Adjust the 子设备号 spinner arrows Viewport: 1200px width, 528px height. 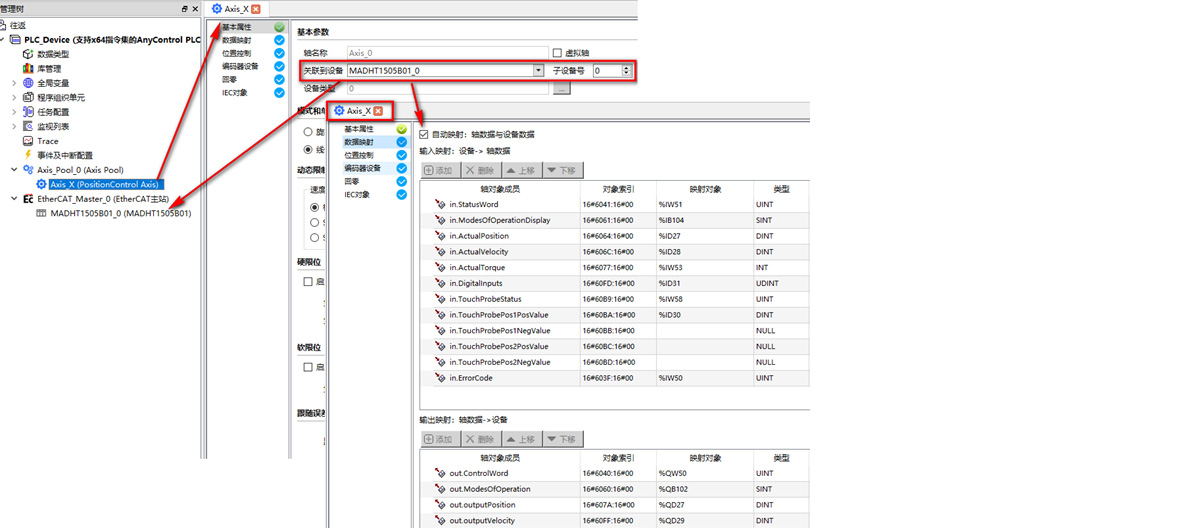pos(627,71)
